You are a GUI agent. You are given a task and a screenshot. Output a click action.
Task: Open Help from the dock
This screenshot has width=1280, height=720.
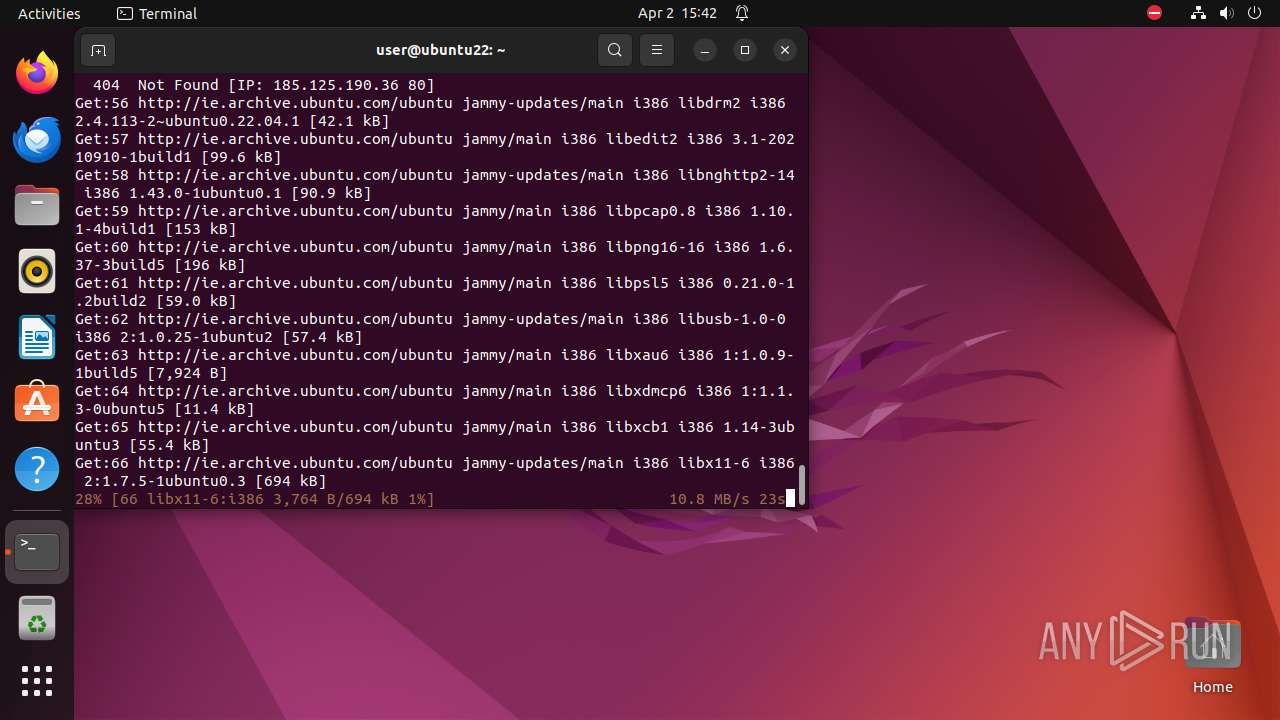pyautogui.click(x=37, y=469)
